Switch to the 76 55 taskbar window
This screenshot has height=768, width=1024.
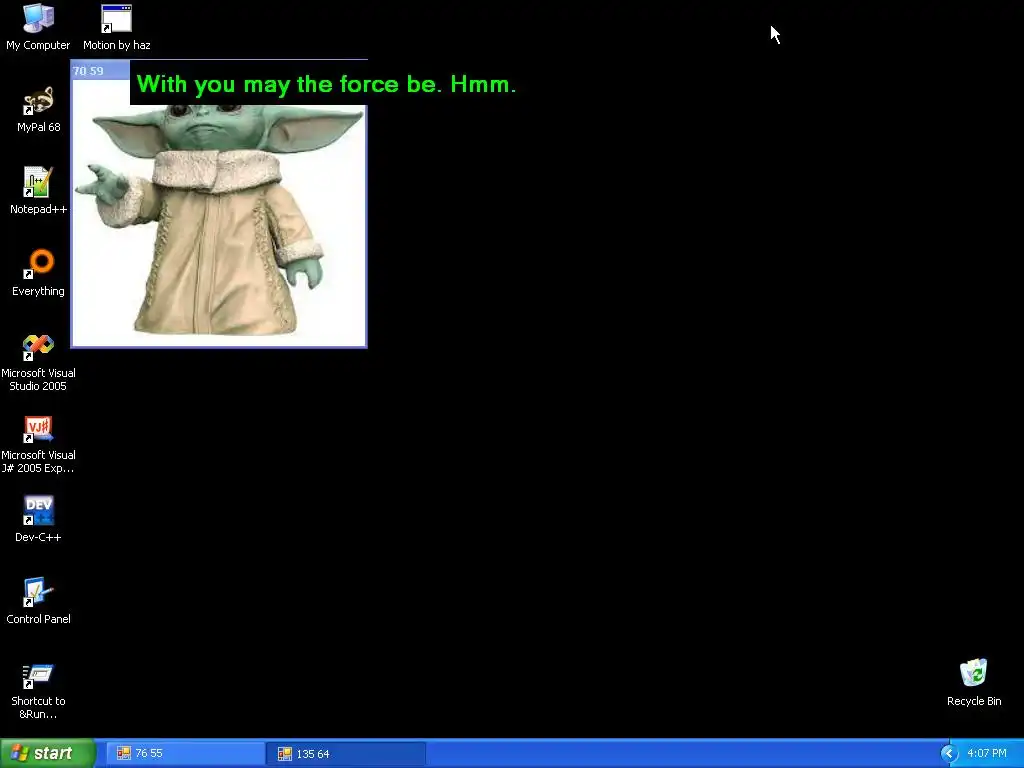[185, 753]
